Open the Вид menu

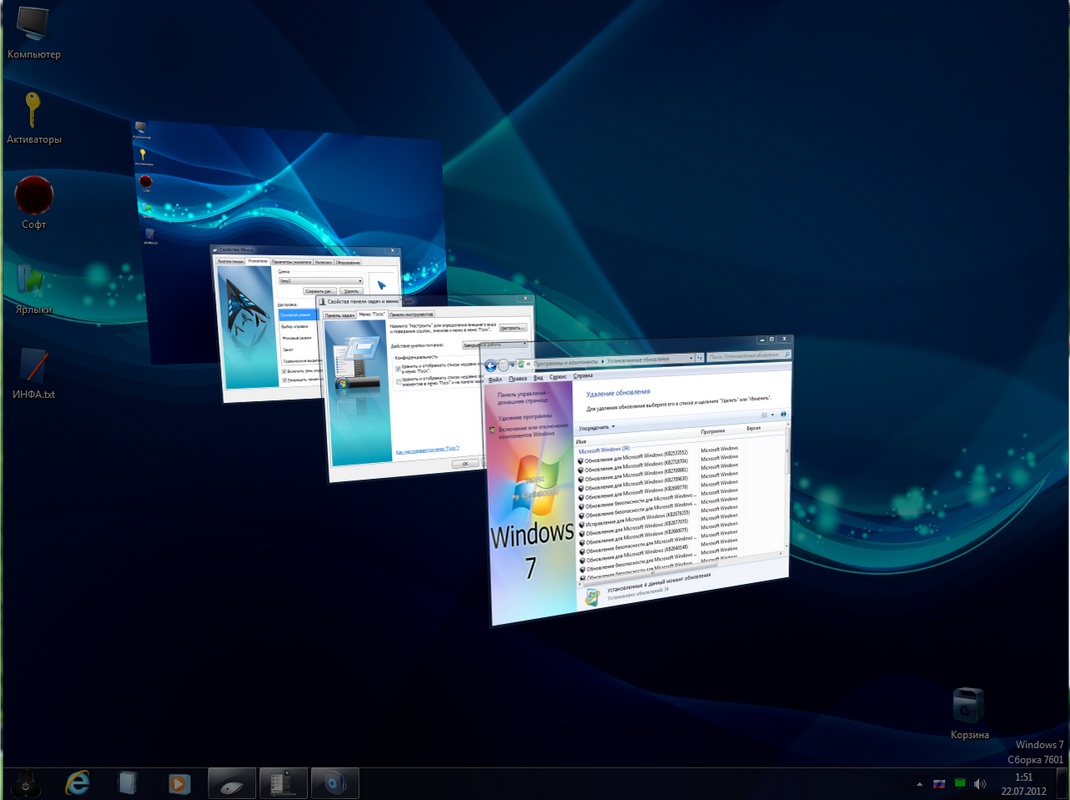tap(538, 377)
